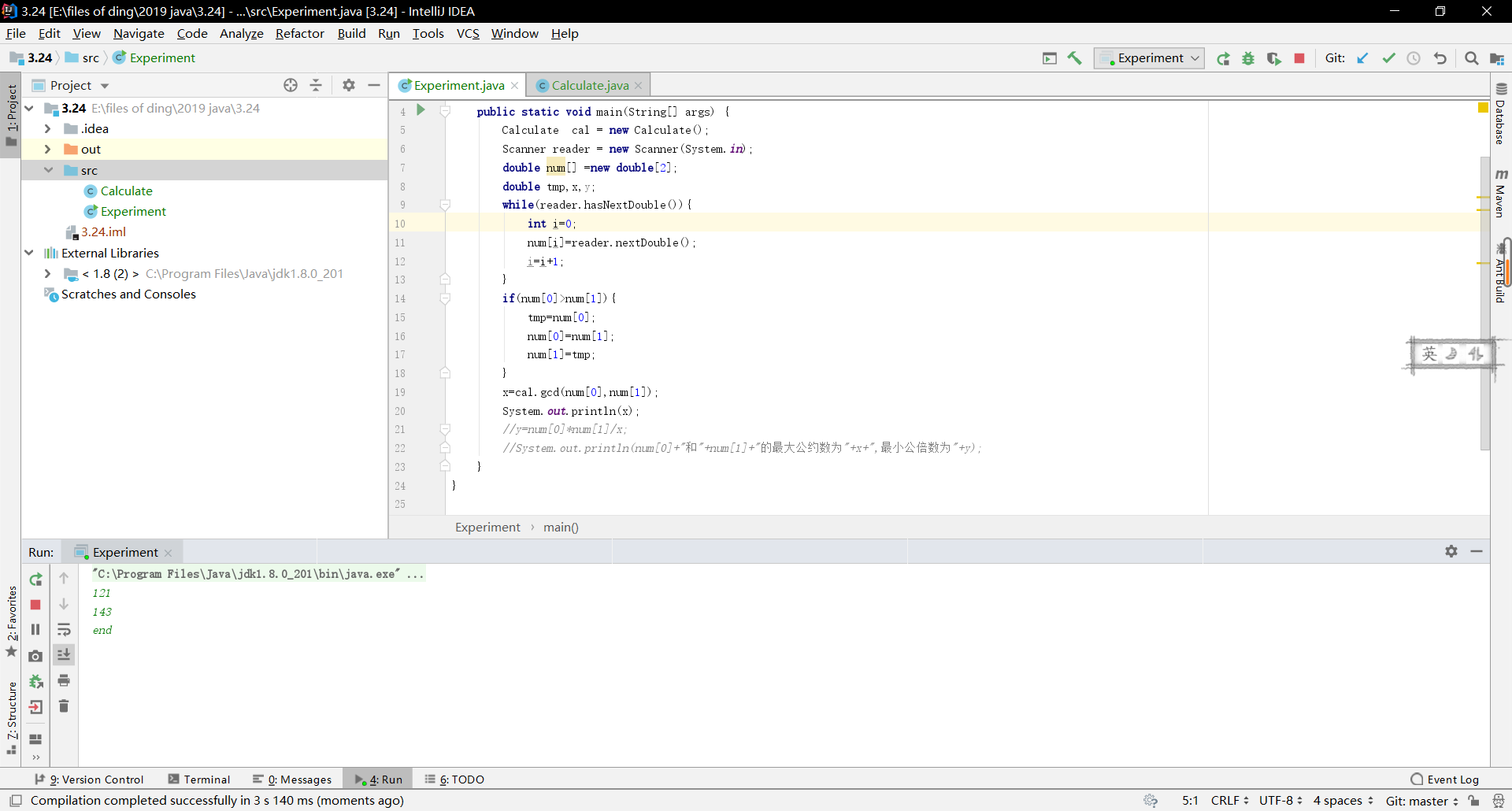Open Run panel settings gear

click(x=1451, y=551)
